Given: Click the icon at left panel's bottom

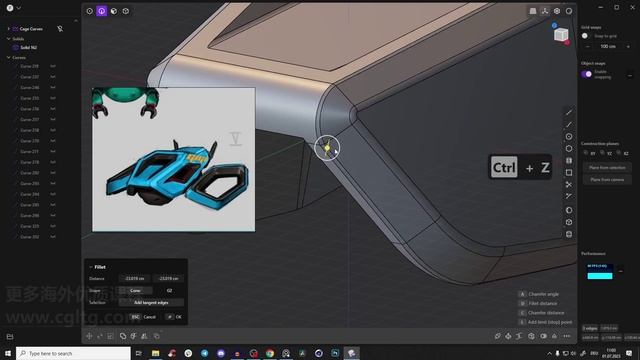Looking at the screenshot, I should pos(10,336).
